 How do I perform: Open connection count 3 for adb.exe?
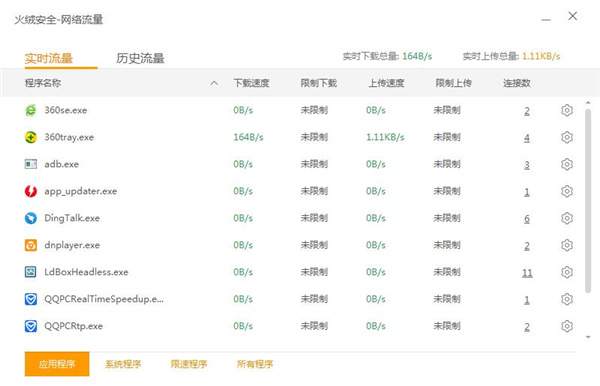tap(527, 165)
